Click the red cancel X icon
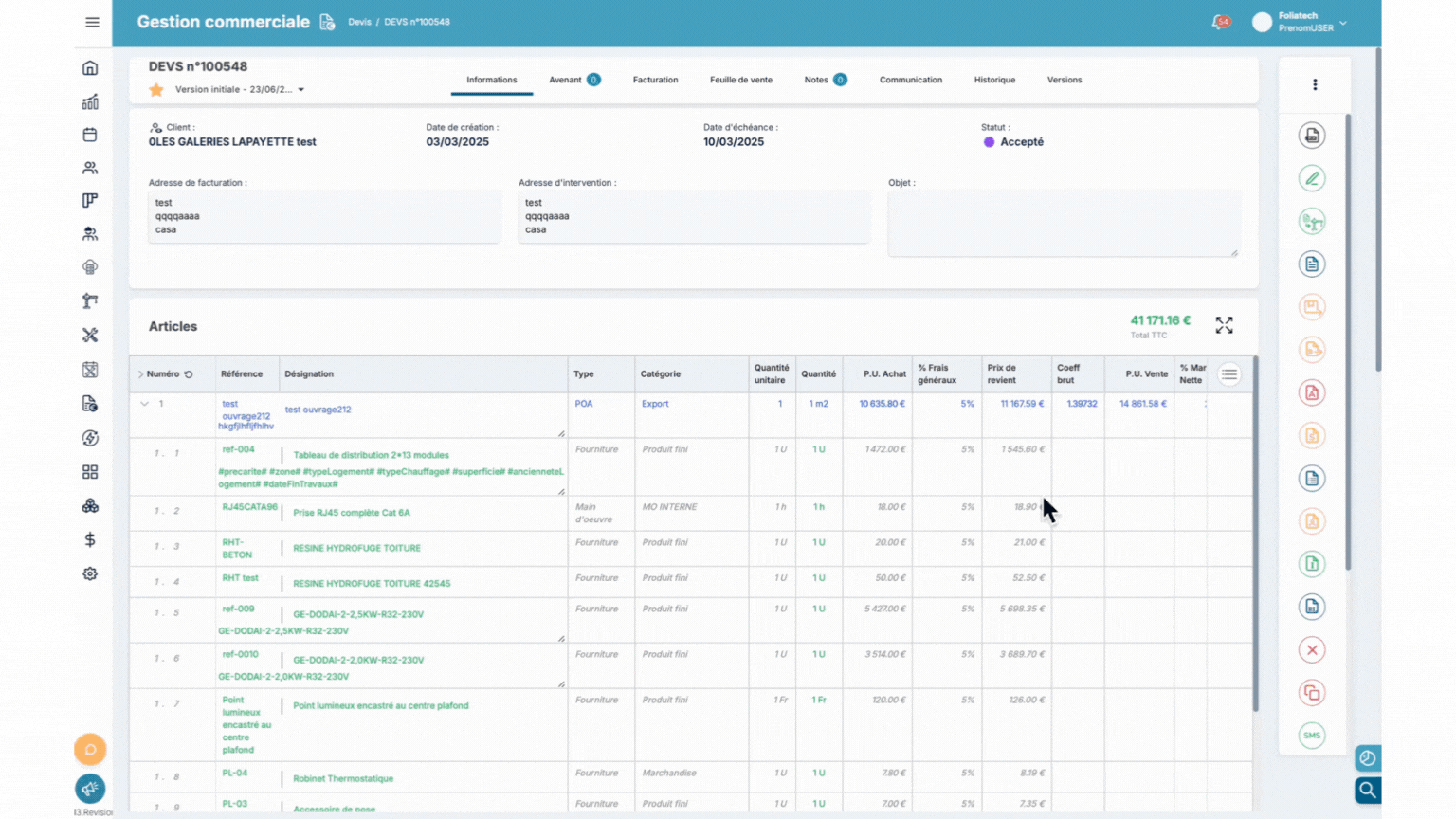1456x819 pixels. click(x=1312, y=650)
